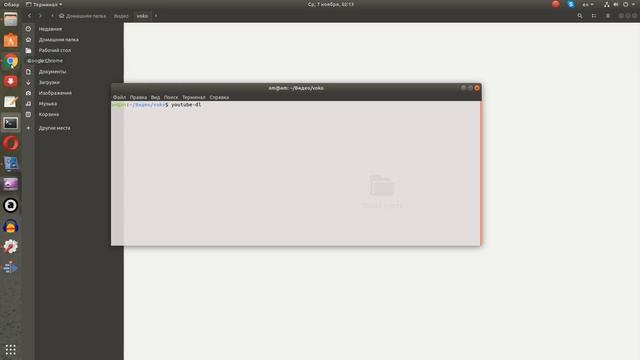The height and width of the screenshot is (360, 640).
Task: Open the Поиск menu in Terminal
Action: (x=171, y=98)
